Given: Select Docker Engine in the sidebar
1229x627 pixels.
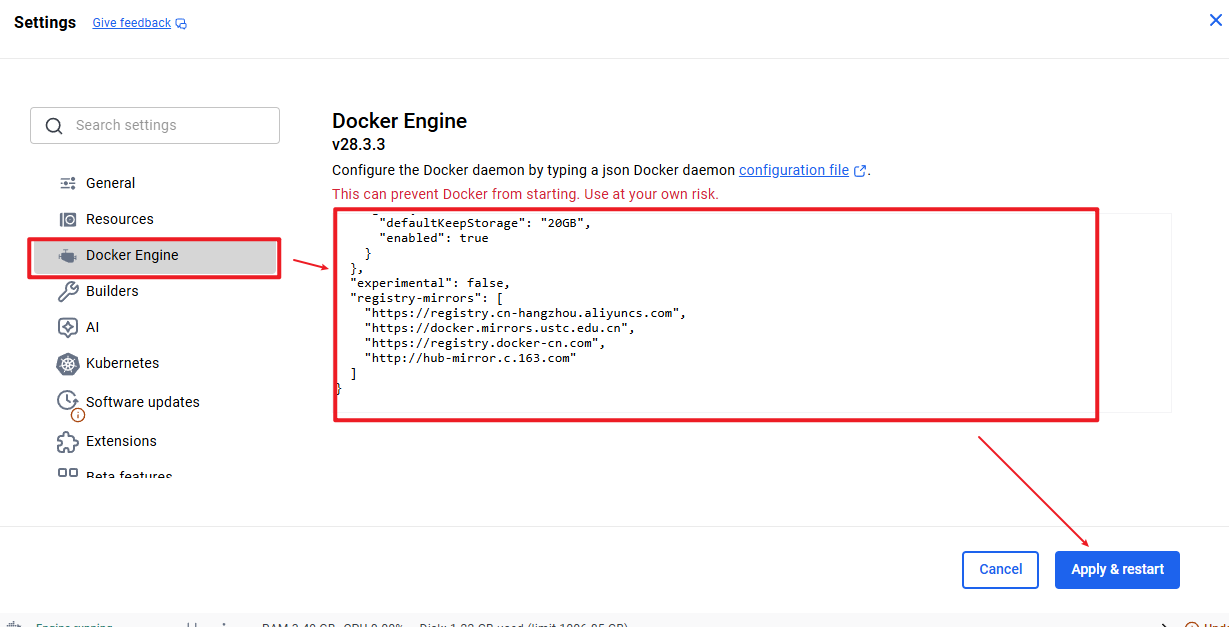Looking at the screenshot, I should (x=155, y=255).
